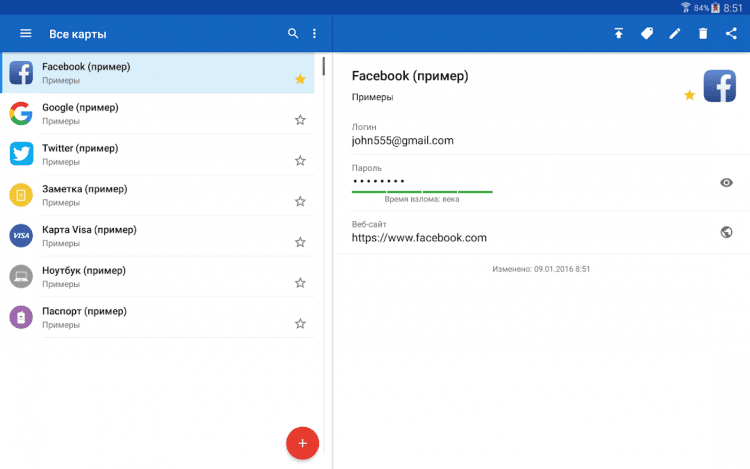Image resolution: width=750 pixels, height=469 pixels.
Task: Expand the "Все карты" title selector
Action: point(78,34)
